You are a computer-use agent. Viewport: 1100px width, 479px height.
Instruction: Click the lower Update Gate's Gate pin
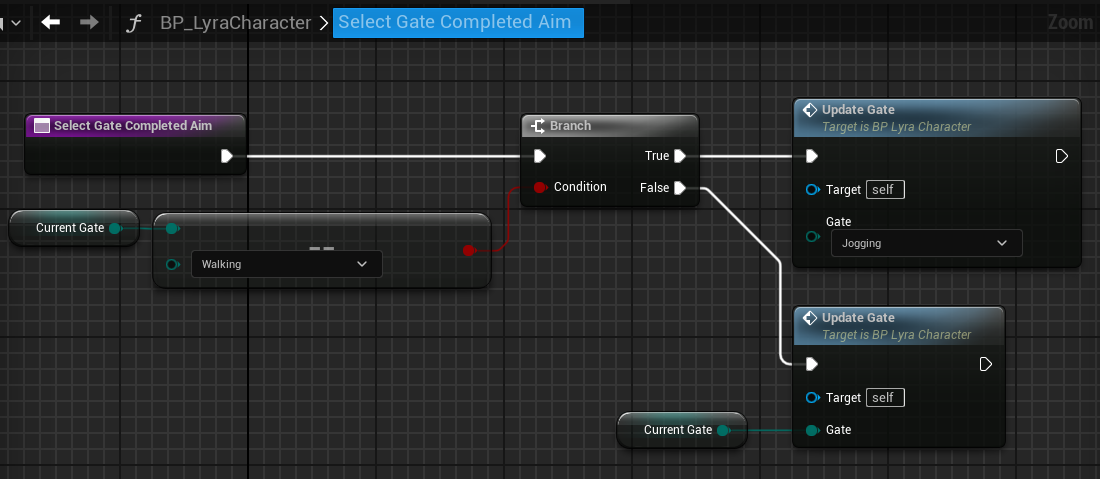(x=813, y=430)
